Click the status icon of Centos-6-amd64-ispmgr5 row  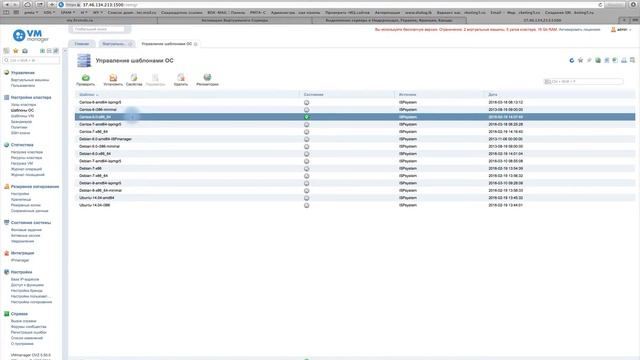307,102
